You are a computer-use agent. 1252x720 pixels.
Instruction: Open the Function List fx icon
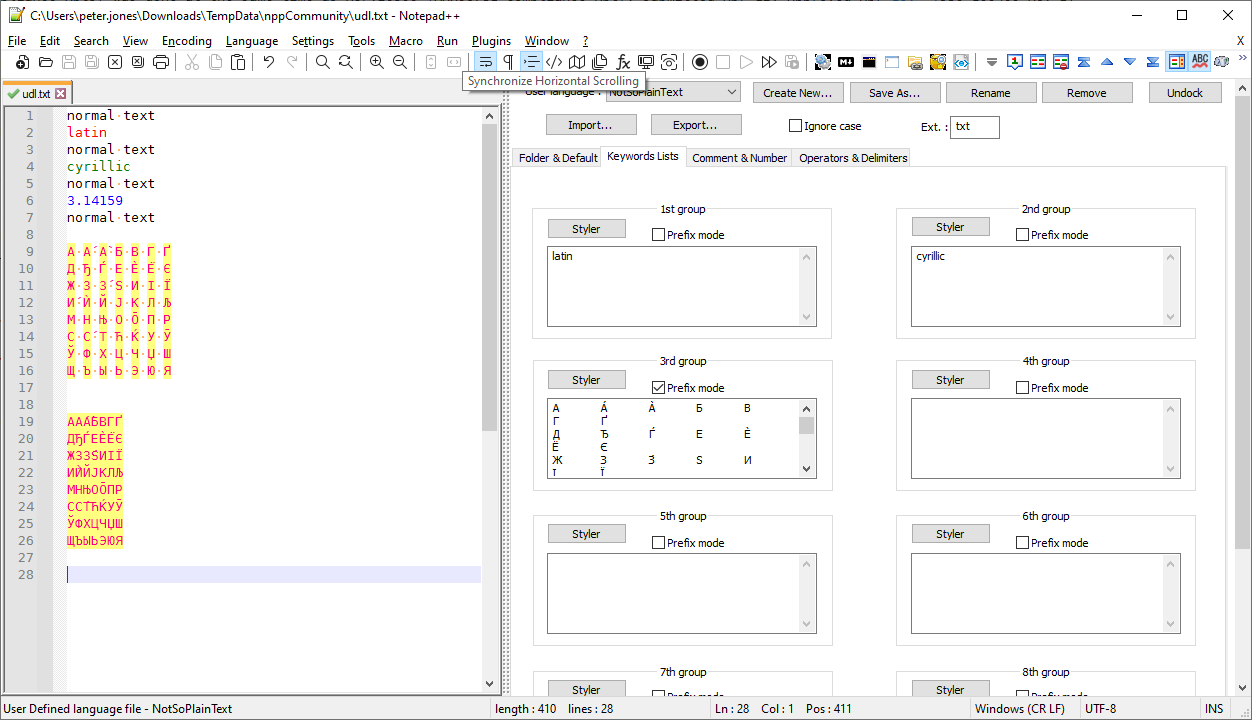tap(623, 62)
